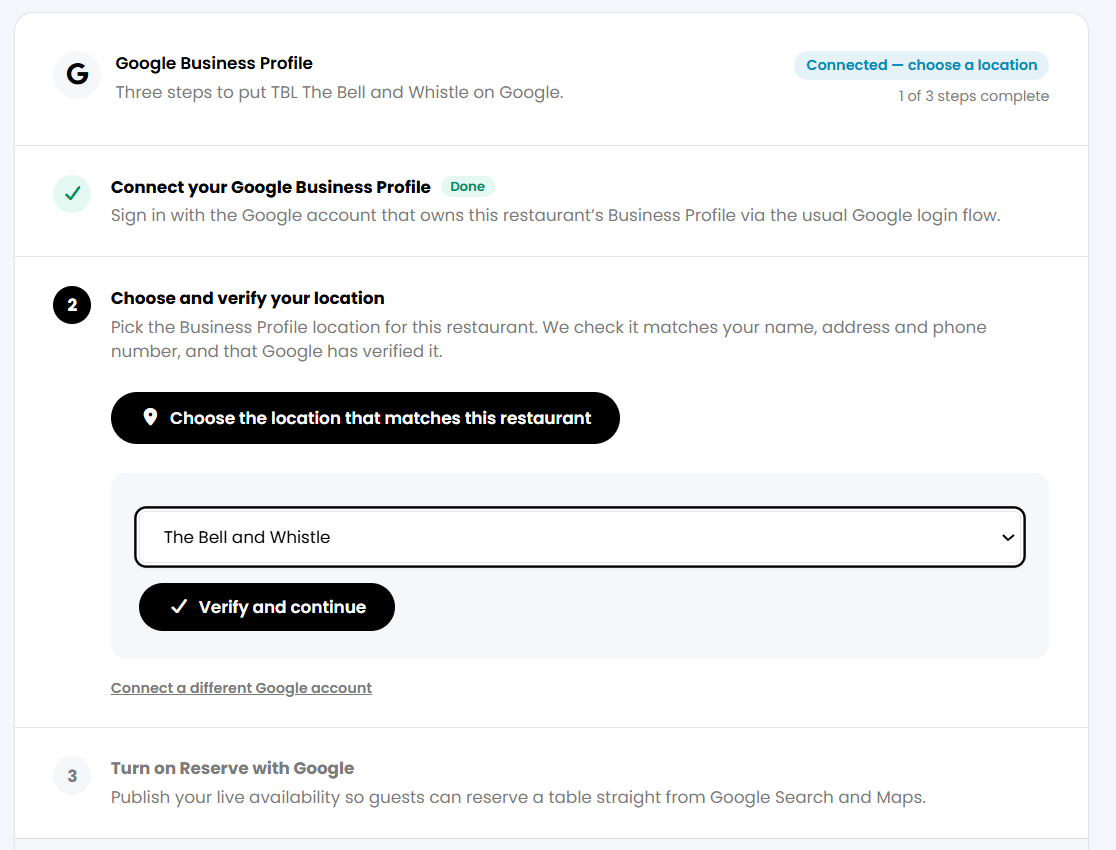Click 'Choose the location that matches this restaurant' button

pyautogui.click(x=365, y=418)
